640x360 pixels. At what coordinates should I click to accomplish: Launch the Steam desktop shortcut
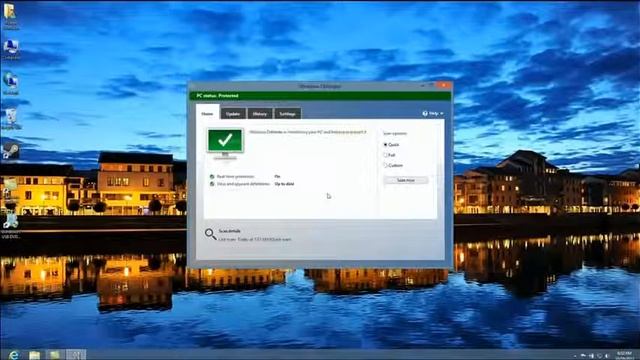pyautogui.click(x=10, y=151)
